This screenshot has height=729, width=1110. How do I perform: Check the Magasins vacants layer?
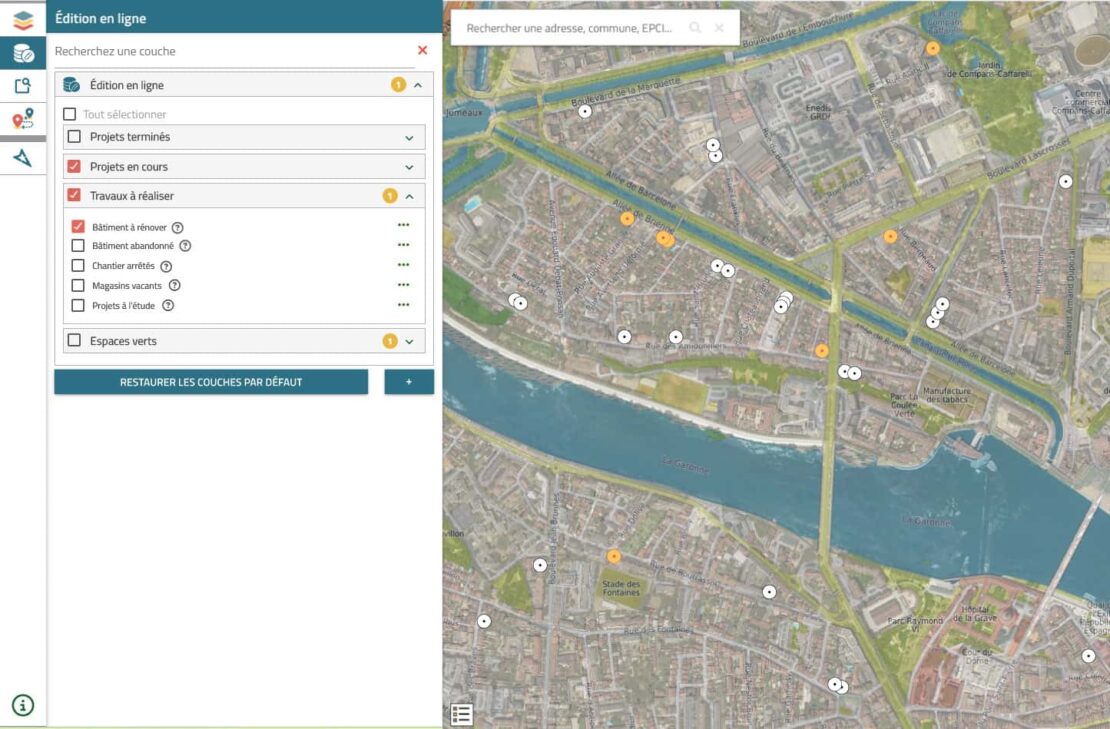(78, 286)
